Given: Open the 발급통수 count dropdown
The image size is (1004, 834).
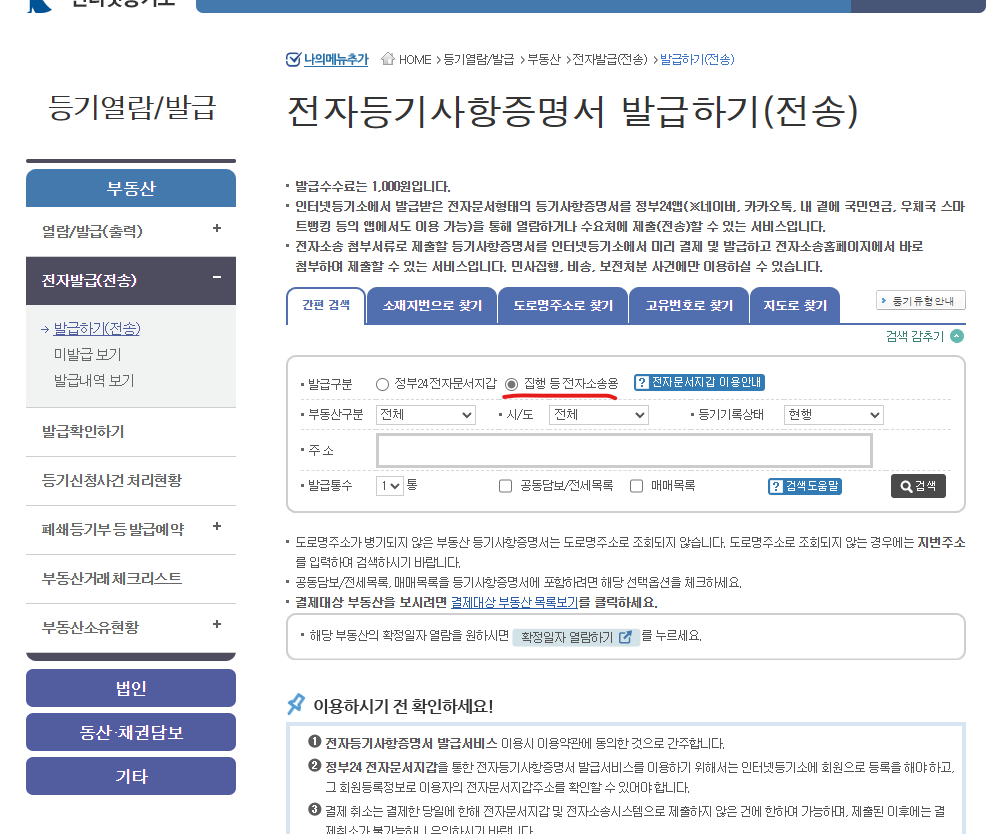Looking at the screenshot, I should coord(389,486).
